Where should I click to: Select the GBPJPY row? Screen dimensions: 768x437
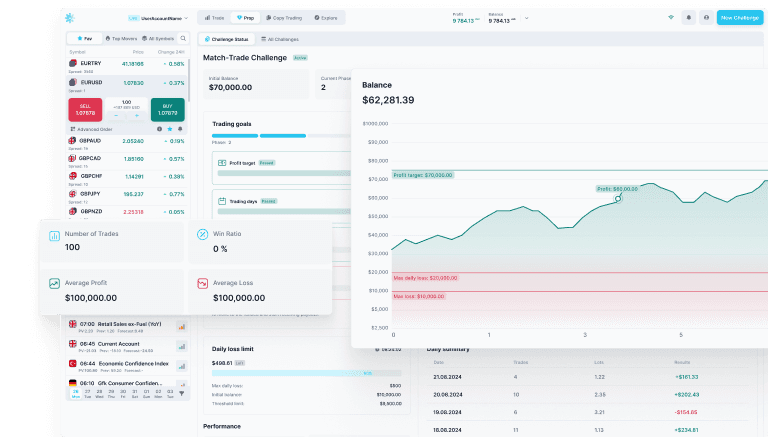point(126,196)
